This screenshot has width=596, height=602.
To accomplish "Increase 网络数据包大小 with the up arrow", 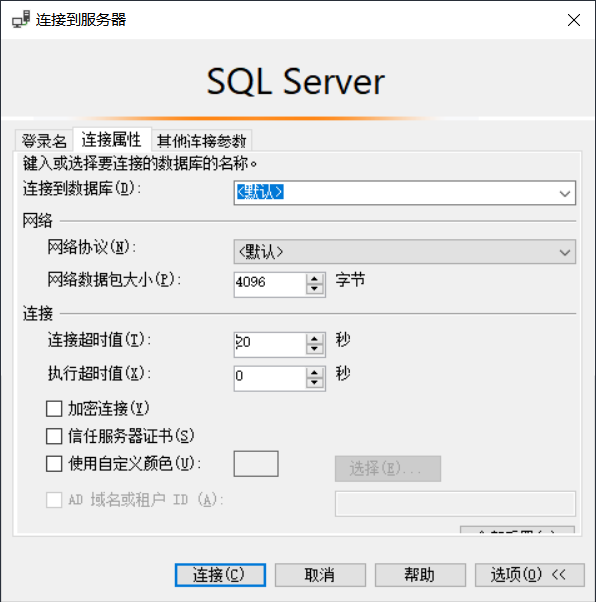I will click(315, 279).
